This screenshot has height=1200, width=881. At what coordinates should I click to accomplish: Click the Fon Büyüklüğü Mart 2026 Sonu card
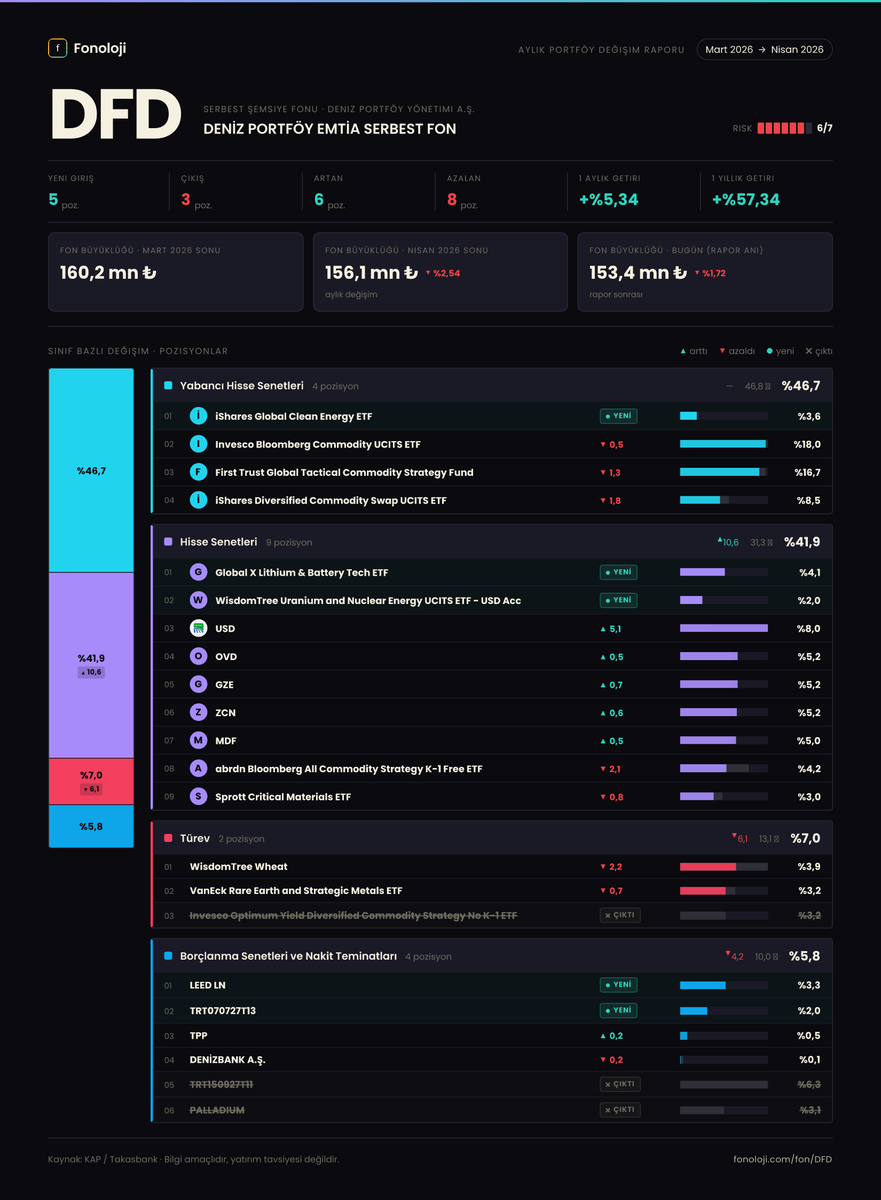pyautogui.click(x=175, y=272)
